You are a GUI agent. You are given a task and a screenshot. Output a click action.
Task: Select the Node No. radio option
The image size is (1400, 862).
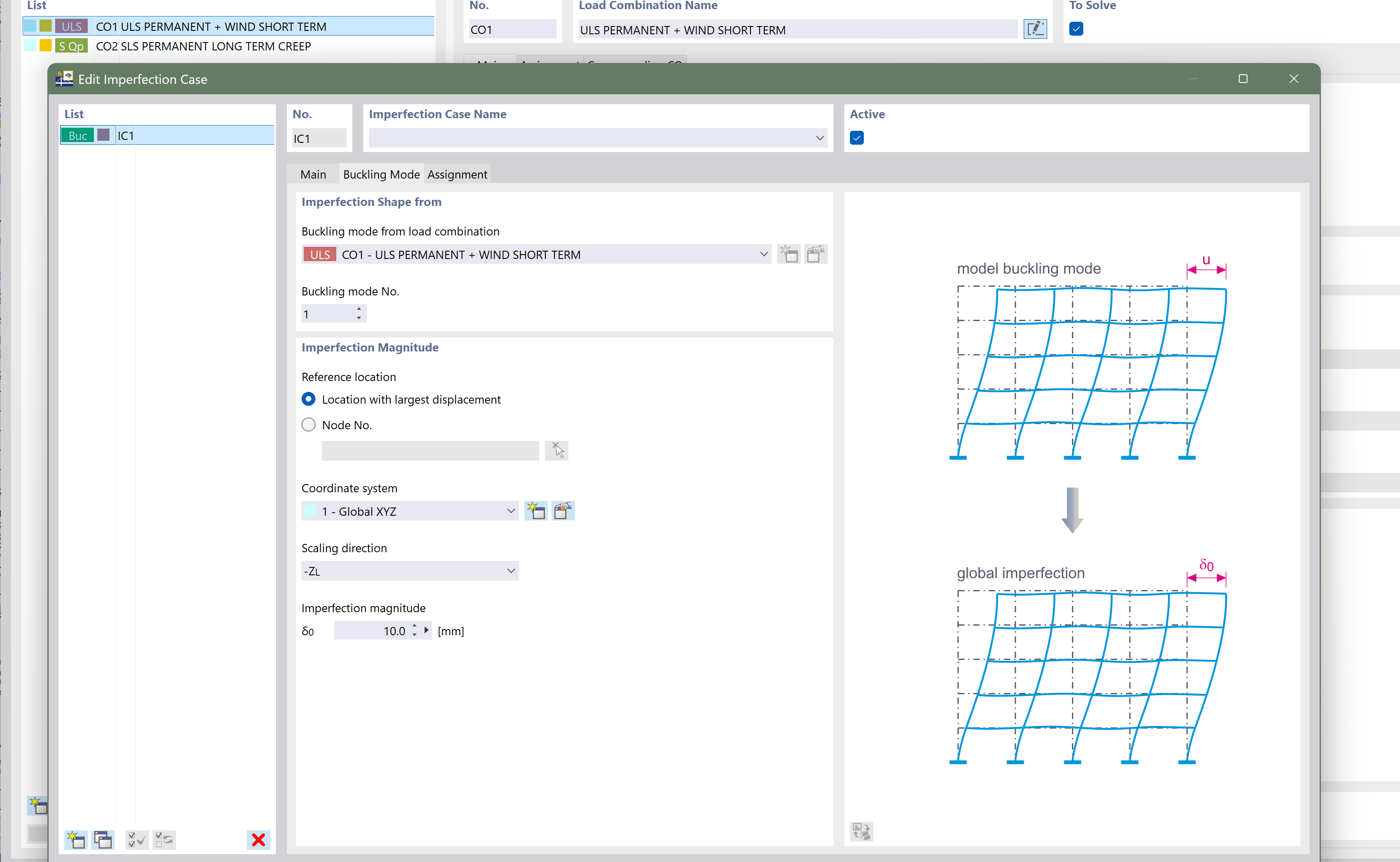(x=309, y=425)
